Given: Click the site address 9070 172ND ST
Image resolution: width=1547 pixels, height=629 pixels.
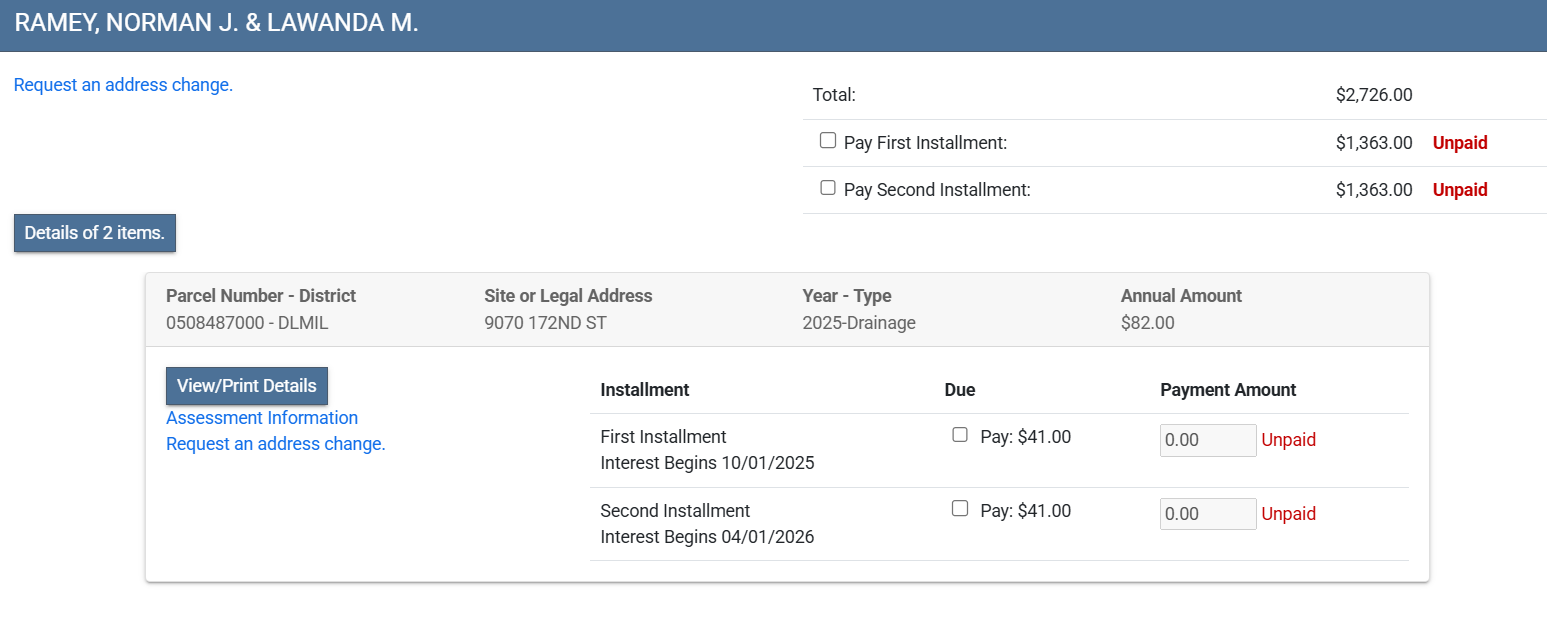Looking at the screenshot, I should tap(545, 323).
